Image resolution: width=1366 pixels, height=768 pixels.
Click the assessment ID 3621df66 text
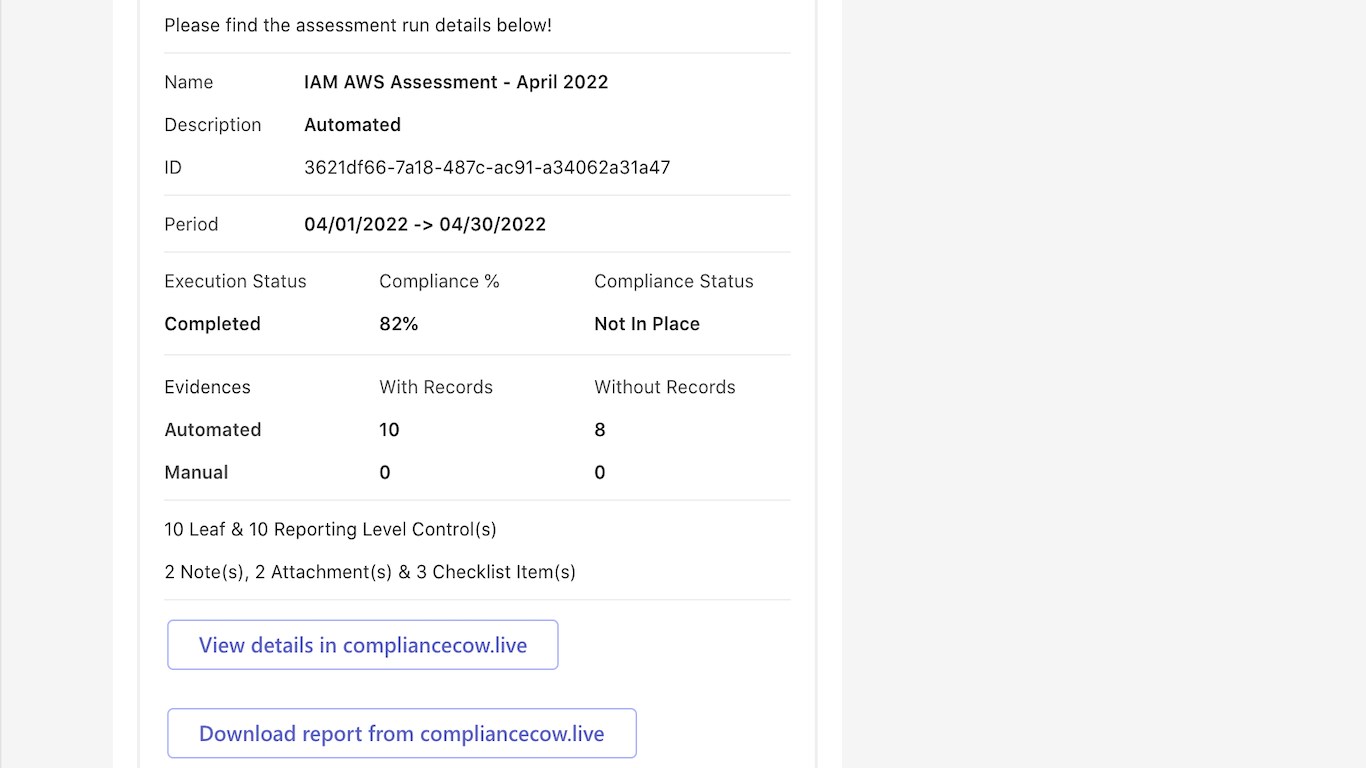click(x=487, y=167)
